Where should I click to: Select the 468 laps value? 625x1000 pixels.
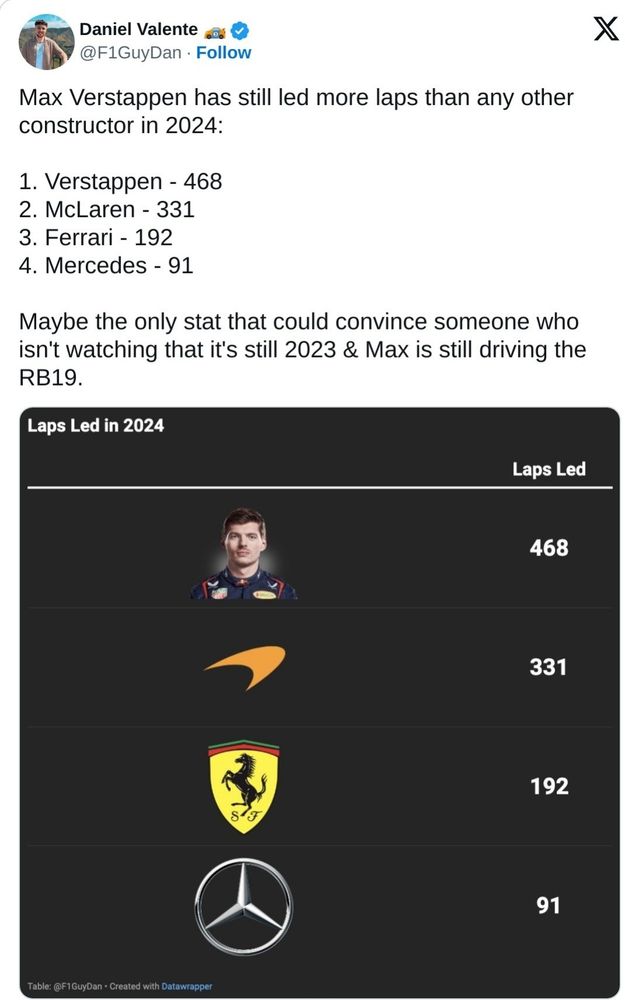tap(548, 548)
